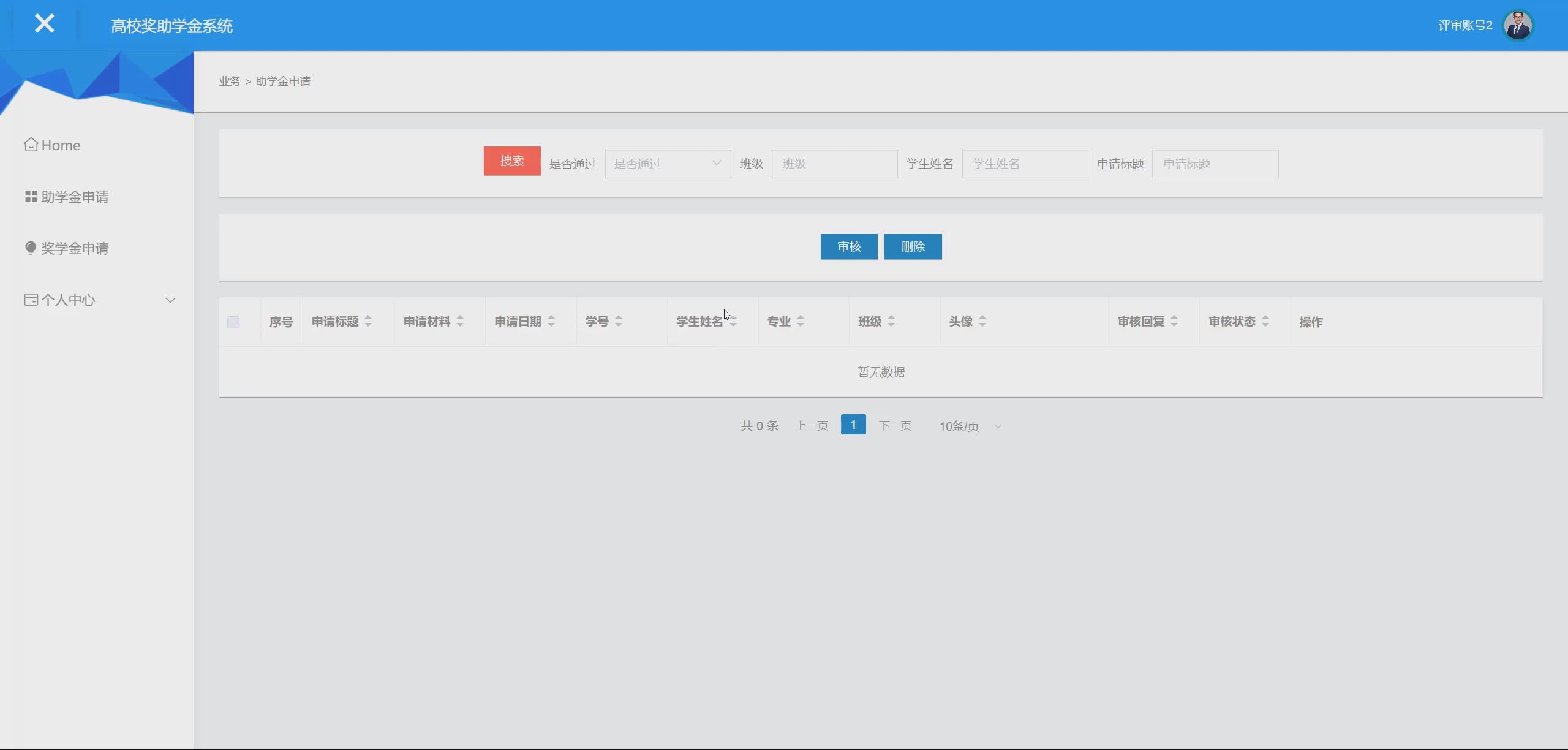Screen dimensions: 1568x750
Task: Click the 审核 button
Action: click(848, 246)
